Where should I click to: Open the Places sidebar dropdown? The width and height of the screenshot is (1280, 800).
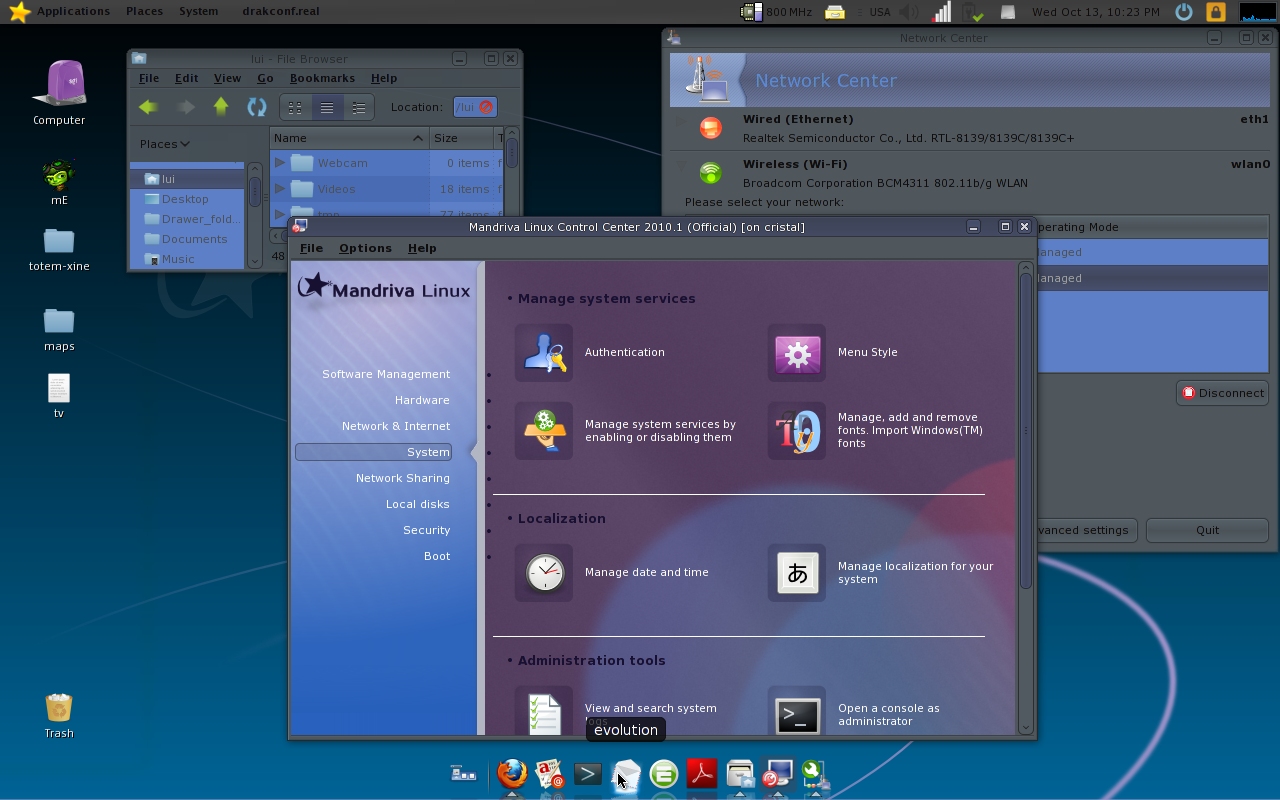click(x=165, y=144)
